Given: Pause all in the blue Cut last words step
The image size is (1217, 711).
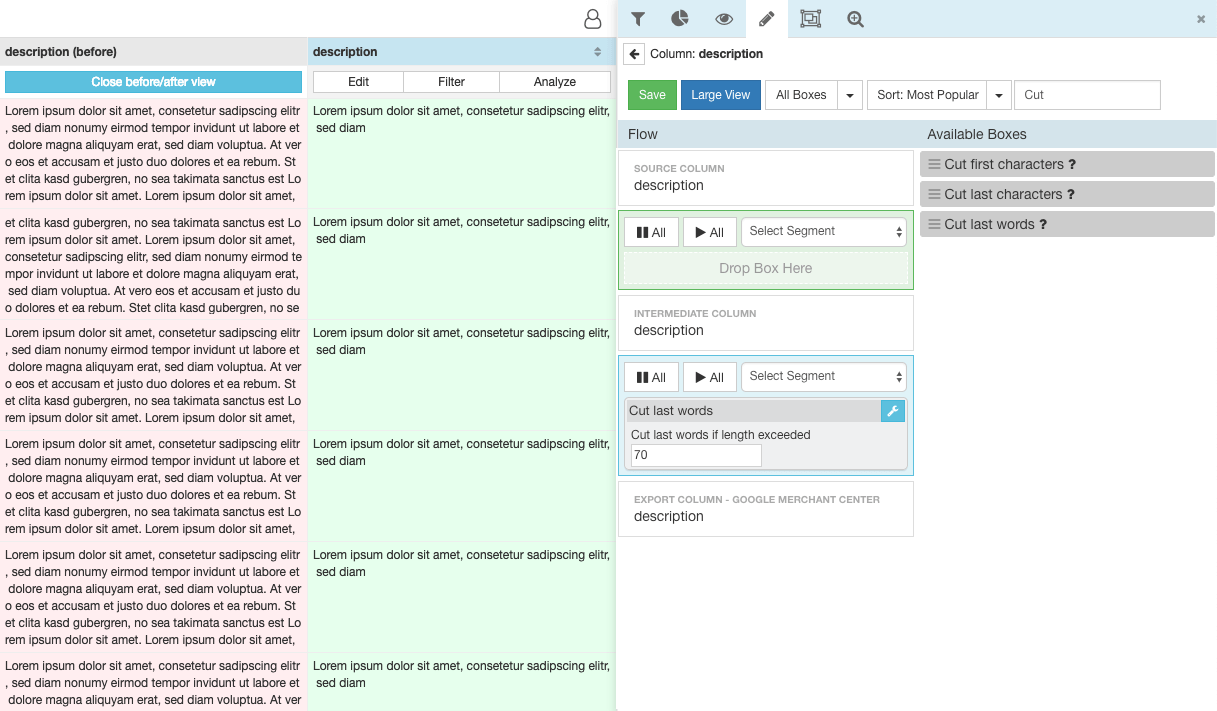Looking at the screenshot, I should (651, 377).
